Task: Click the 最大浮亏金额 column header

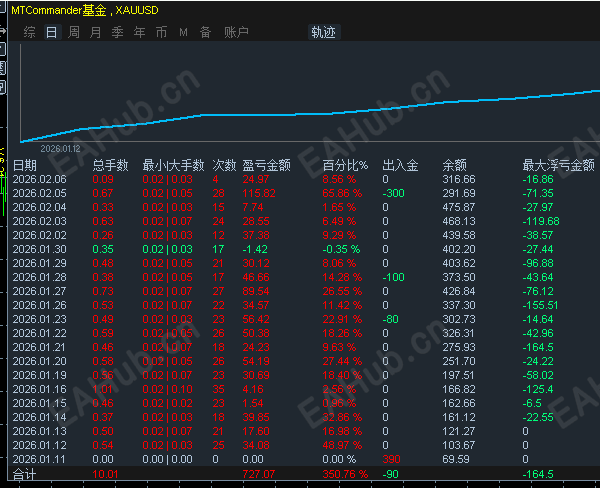Action: 559,165
